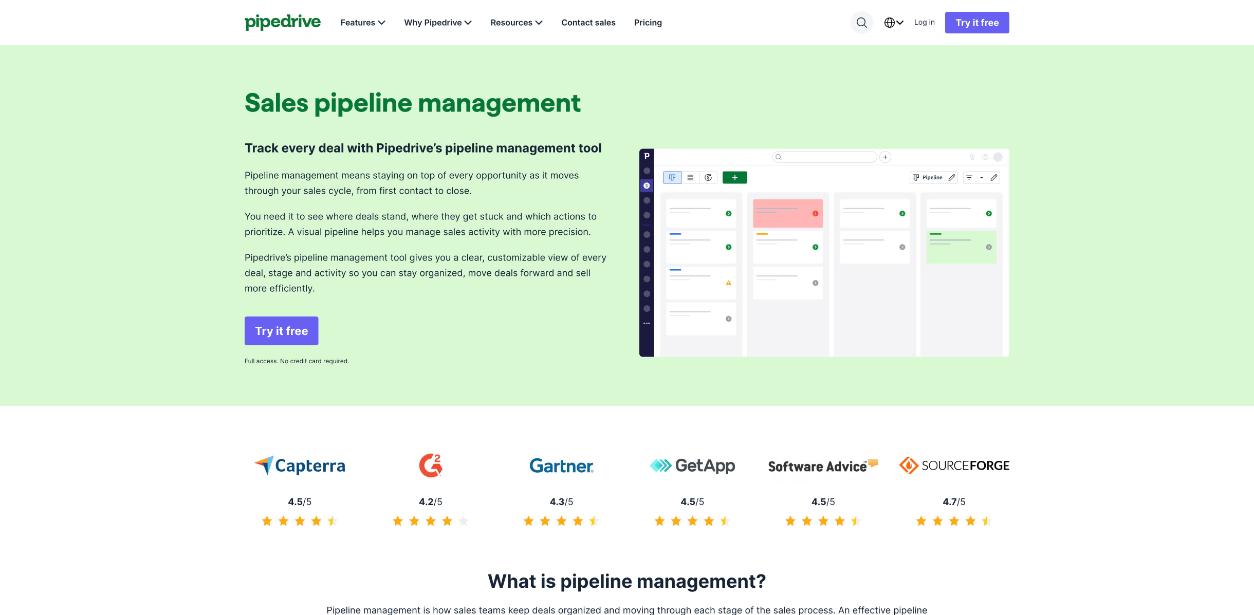Open the site search magnifier icon

(862, 22)
